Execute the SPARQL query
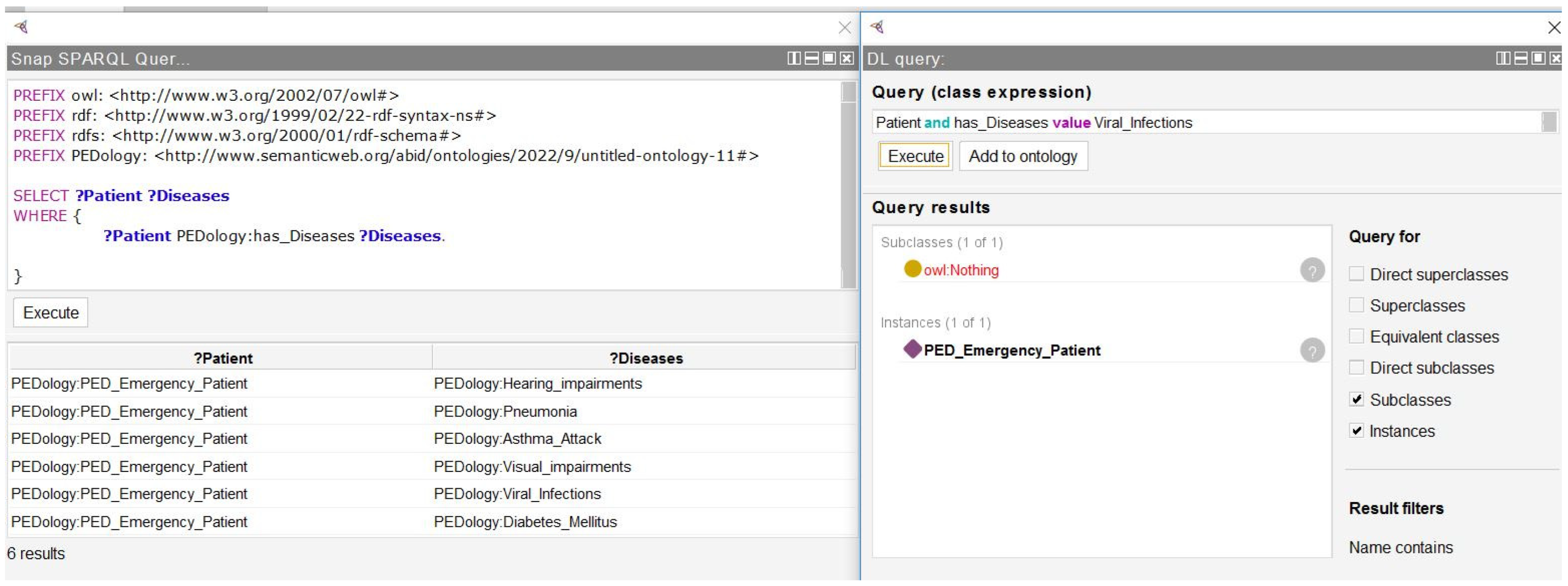 [x=50, y=313]
